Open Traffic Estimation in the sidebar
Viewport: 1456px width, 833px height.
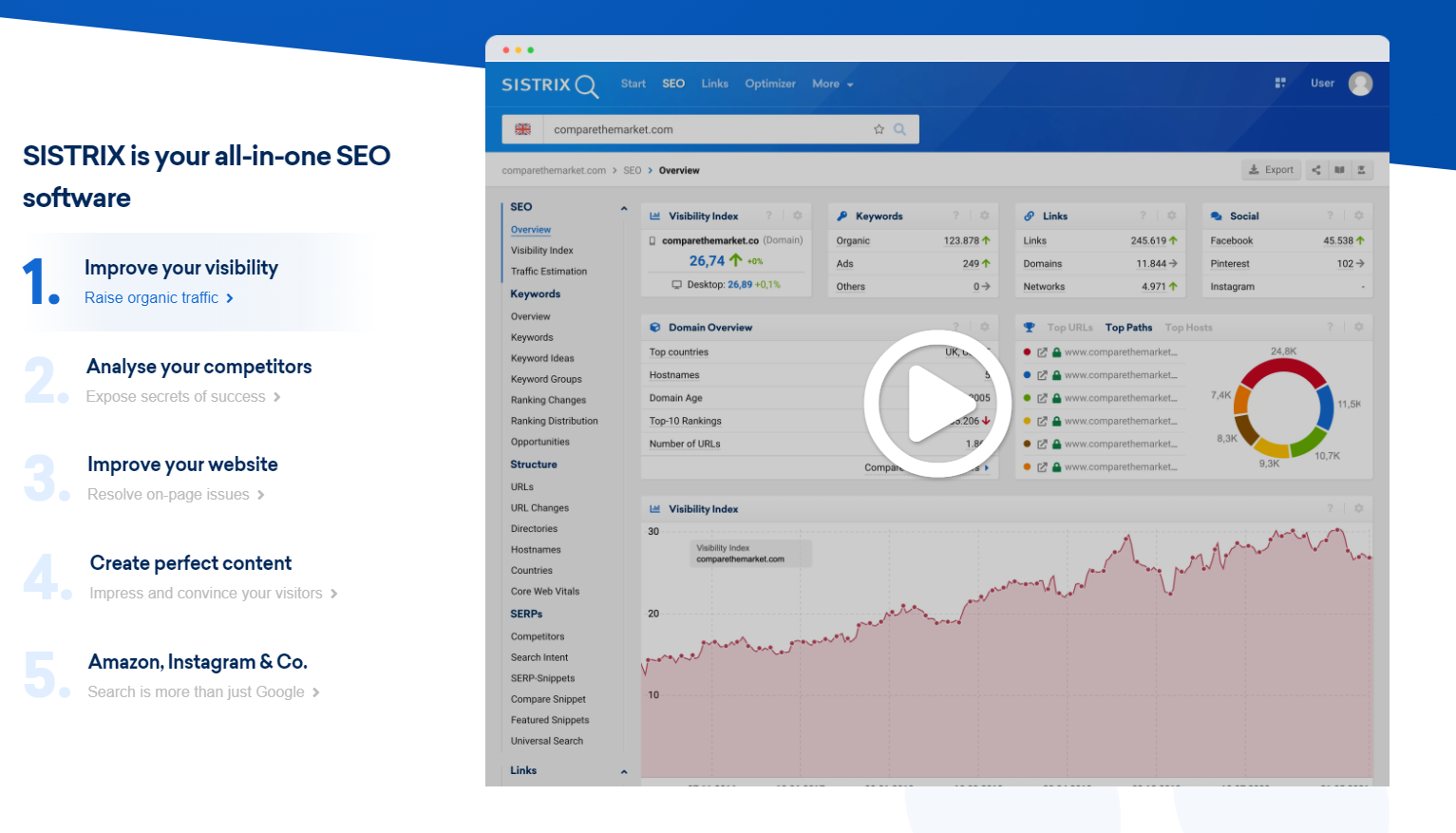[x=549, y=272]
